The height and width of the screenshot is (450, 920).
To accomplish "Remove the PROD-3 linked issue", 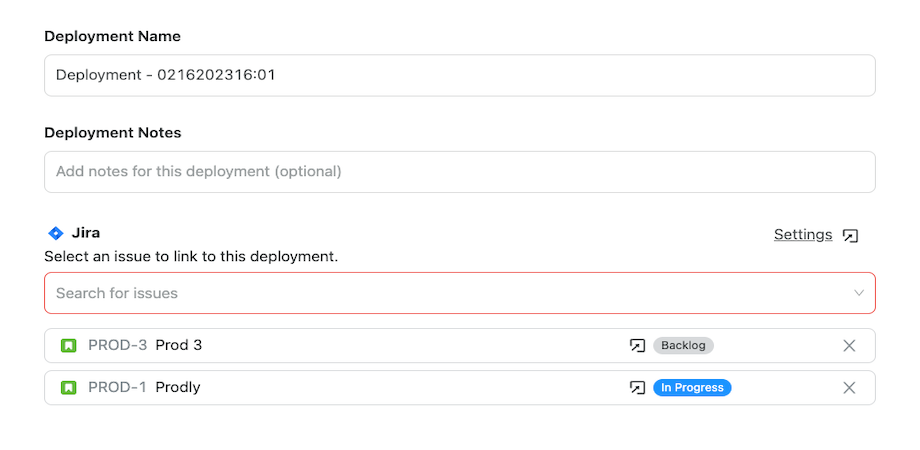I will tap(849, 346).
